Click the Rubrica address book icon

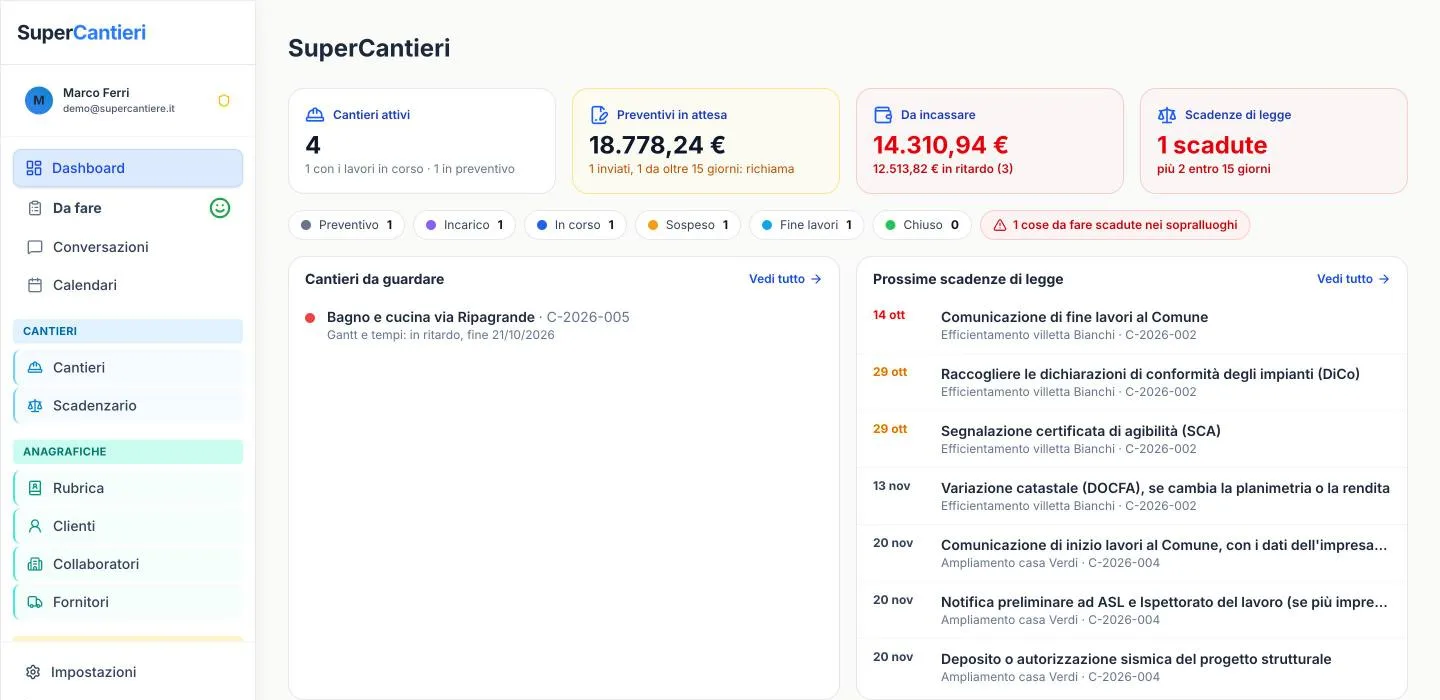click(35, 488)
